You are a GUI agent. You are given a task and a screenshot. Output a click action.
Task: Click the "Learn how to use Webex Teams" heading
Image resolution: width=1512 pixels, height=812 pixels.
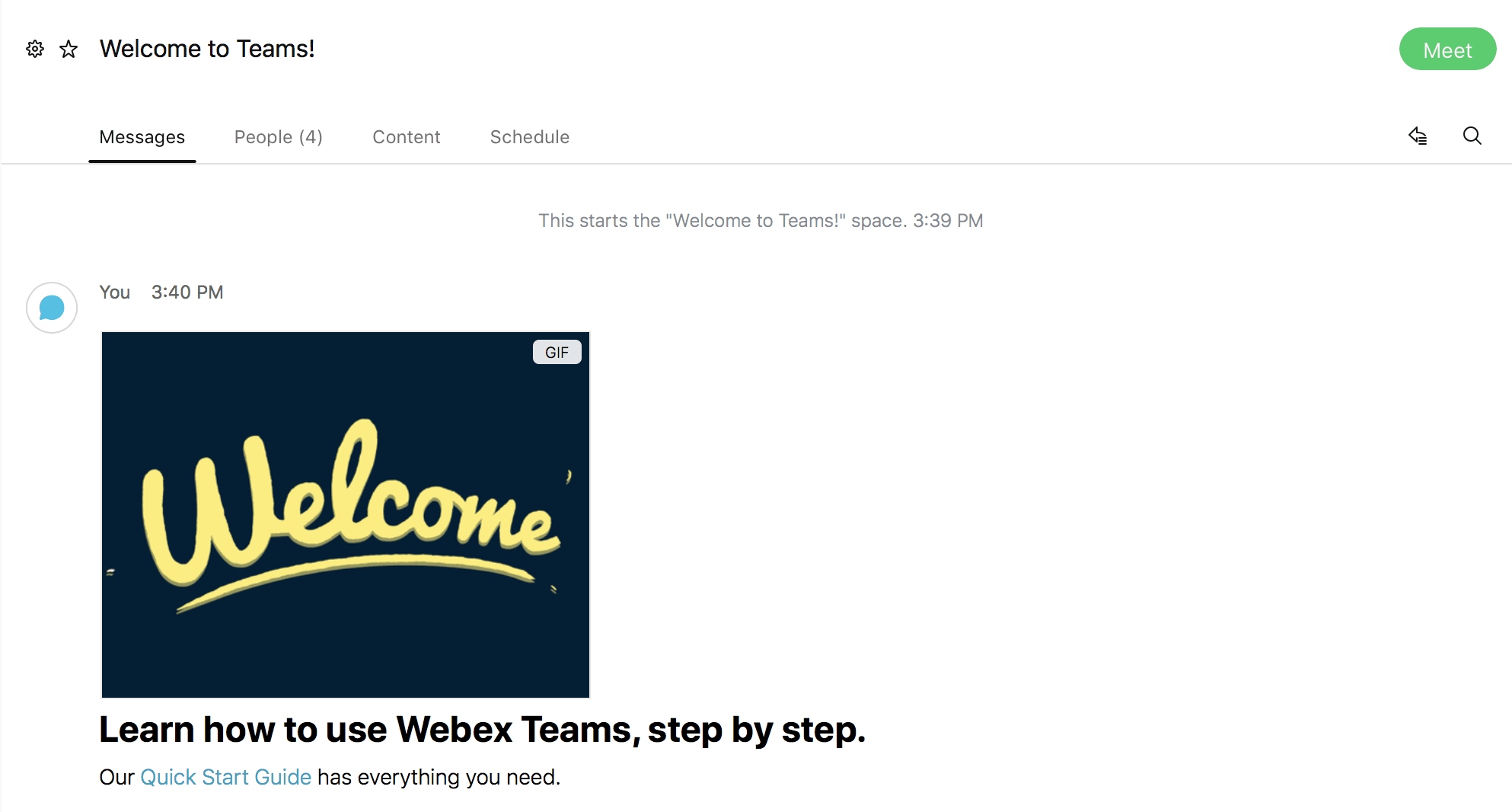[483, 730]
